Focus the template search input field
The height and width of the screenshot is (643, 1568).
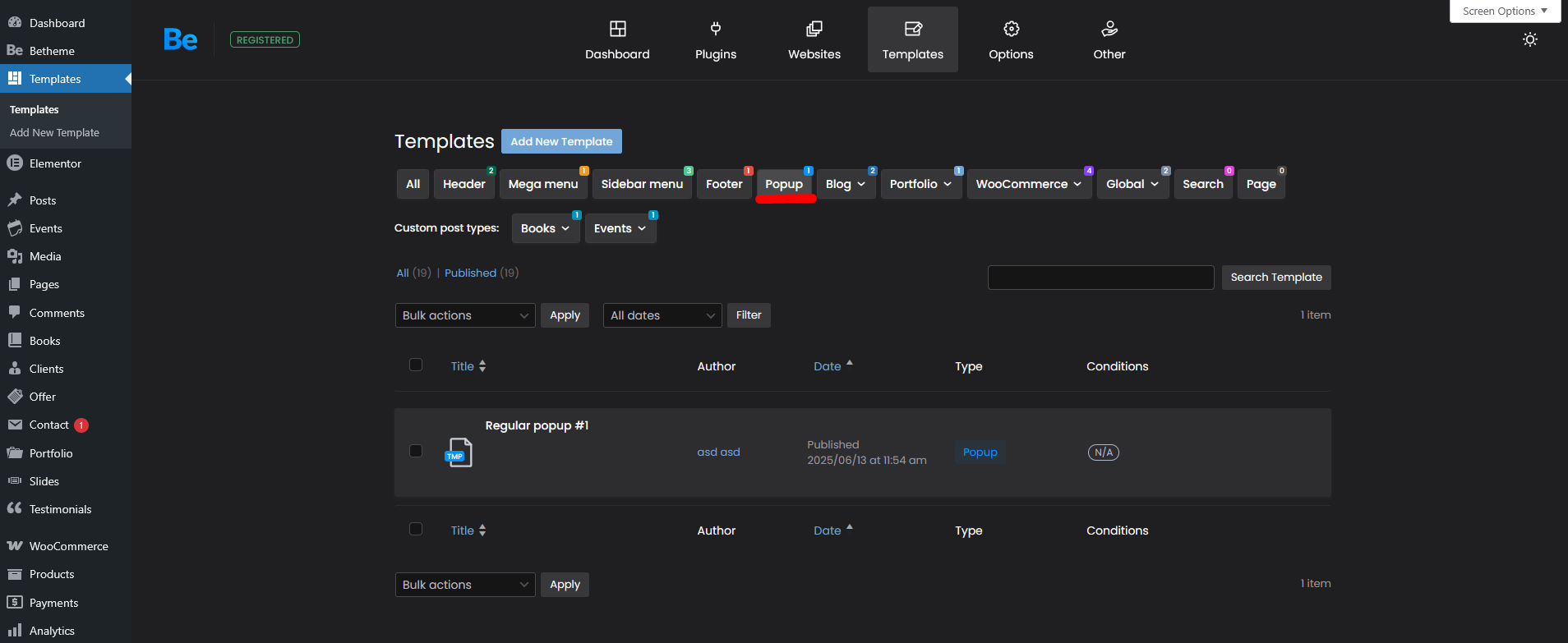(1100, 278)
